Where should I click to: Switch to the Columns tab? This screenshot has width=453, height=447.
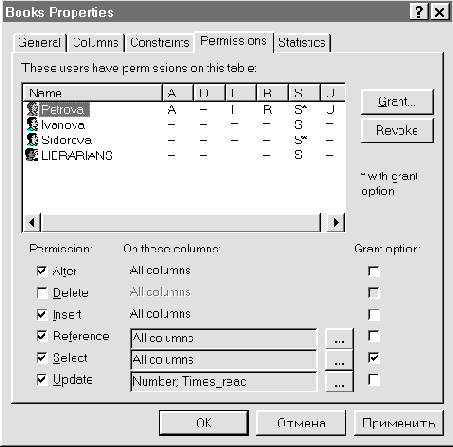(96, 43)
